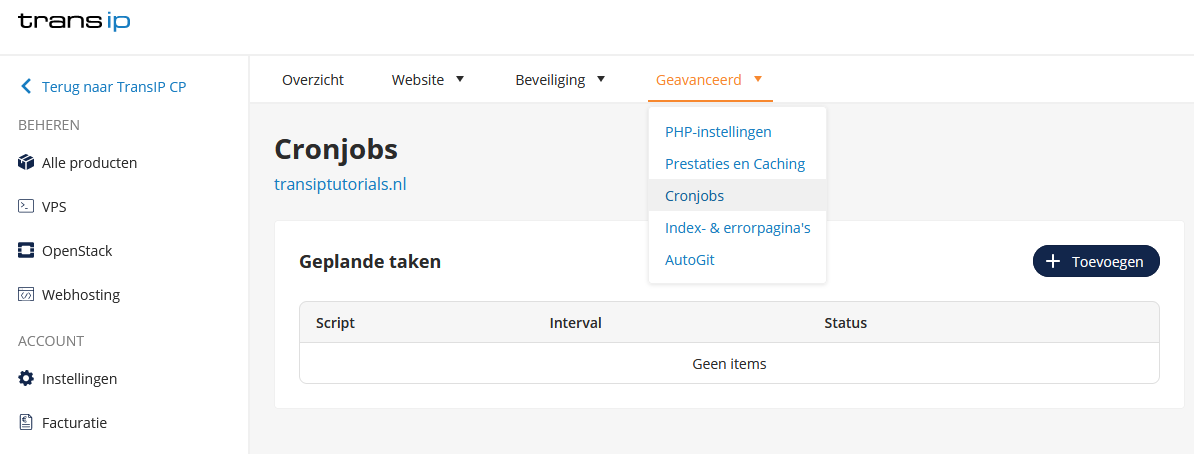
Task: Expand the Website dropdown menu
Action: [428, 80]
